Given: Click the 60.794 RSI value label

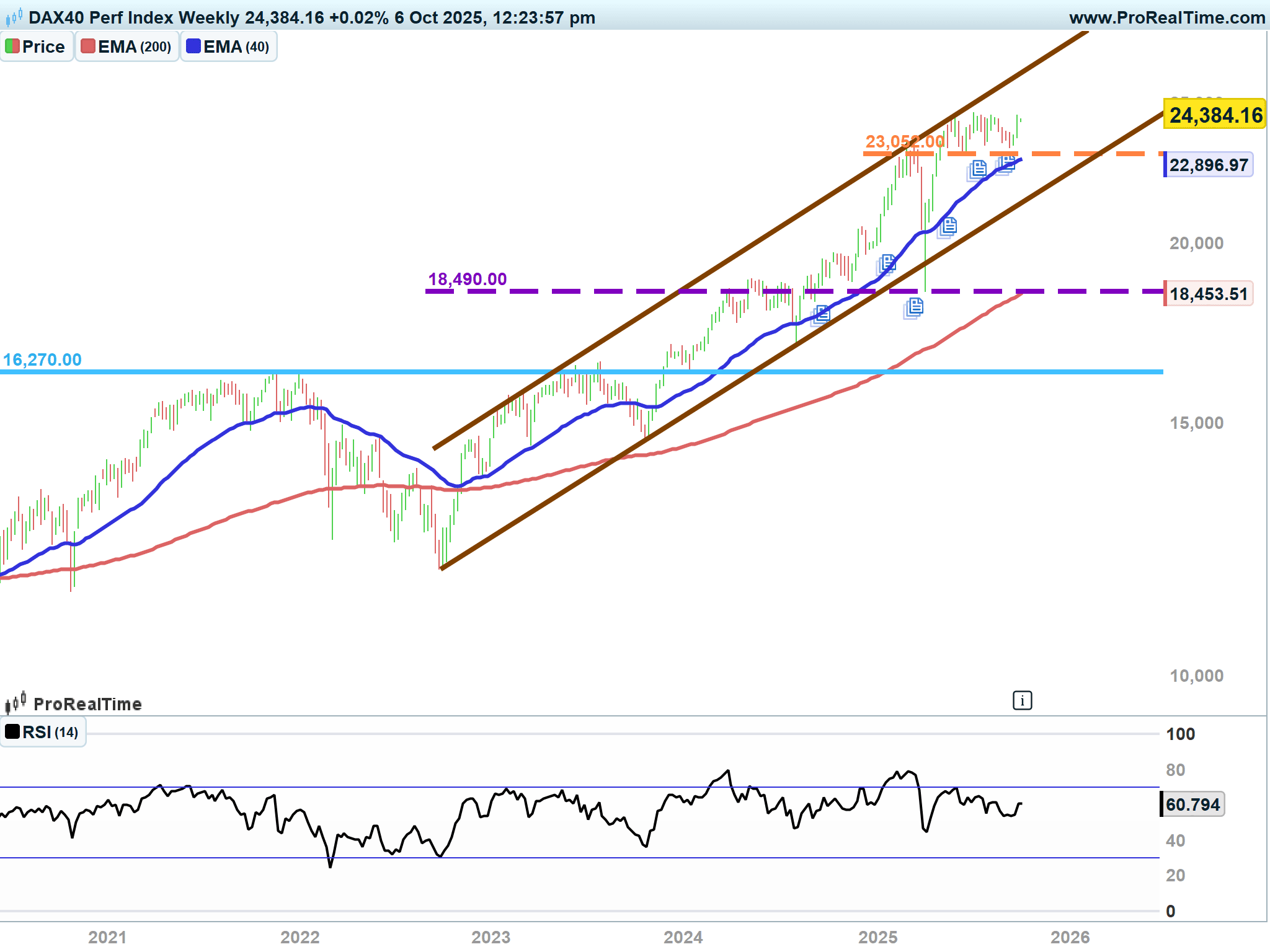Looking at the screenshot, I should [1192, 804].
